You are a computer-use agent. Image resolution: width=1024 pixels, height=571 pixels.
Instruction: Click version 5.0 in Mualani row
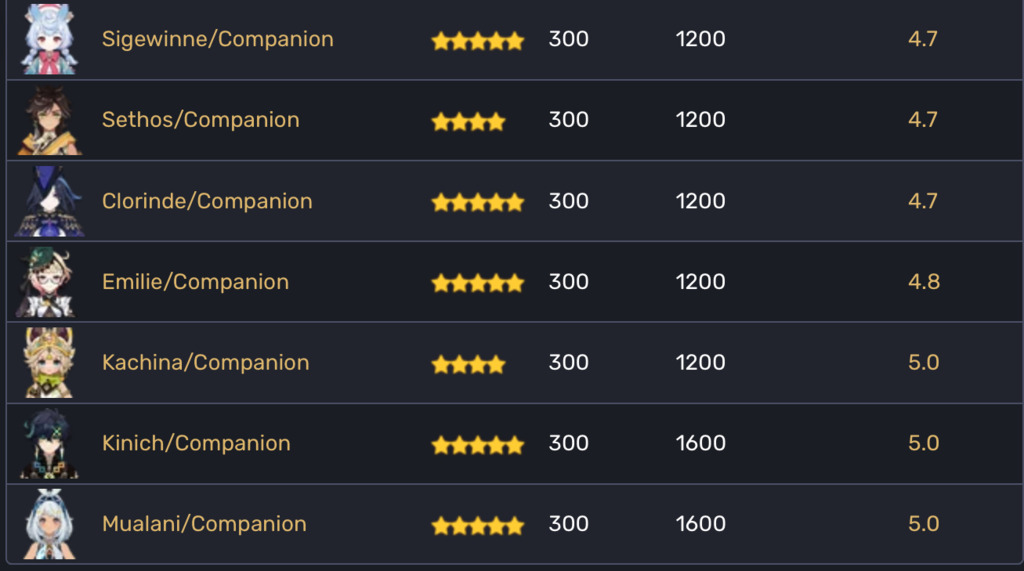(x=923, y=524)
